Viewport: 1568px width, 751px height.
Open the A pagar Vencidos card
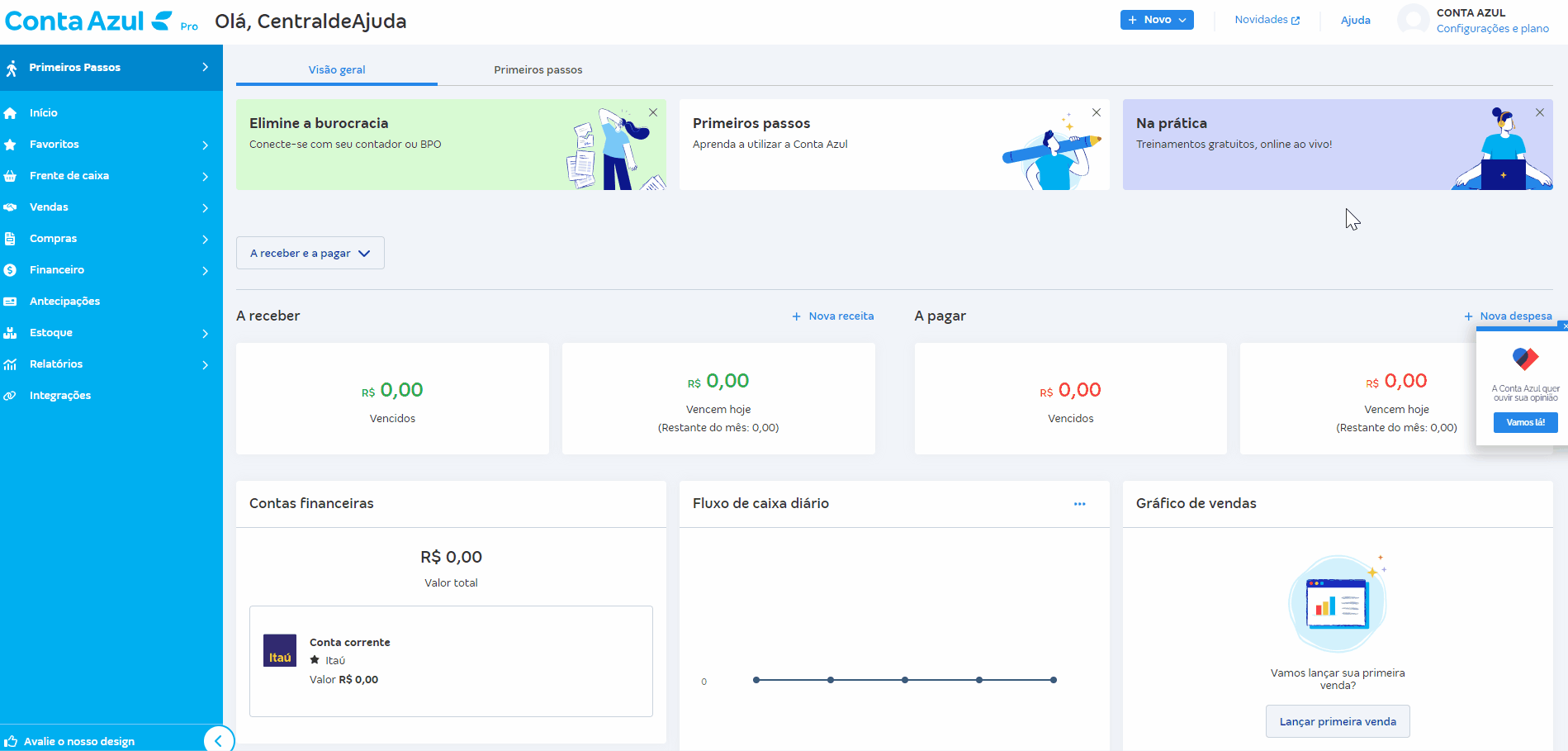(1071, 399)
